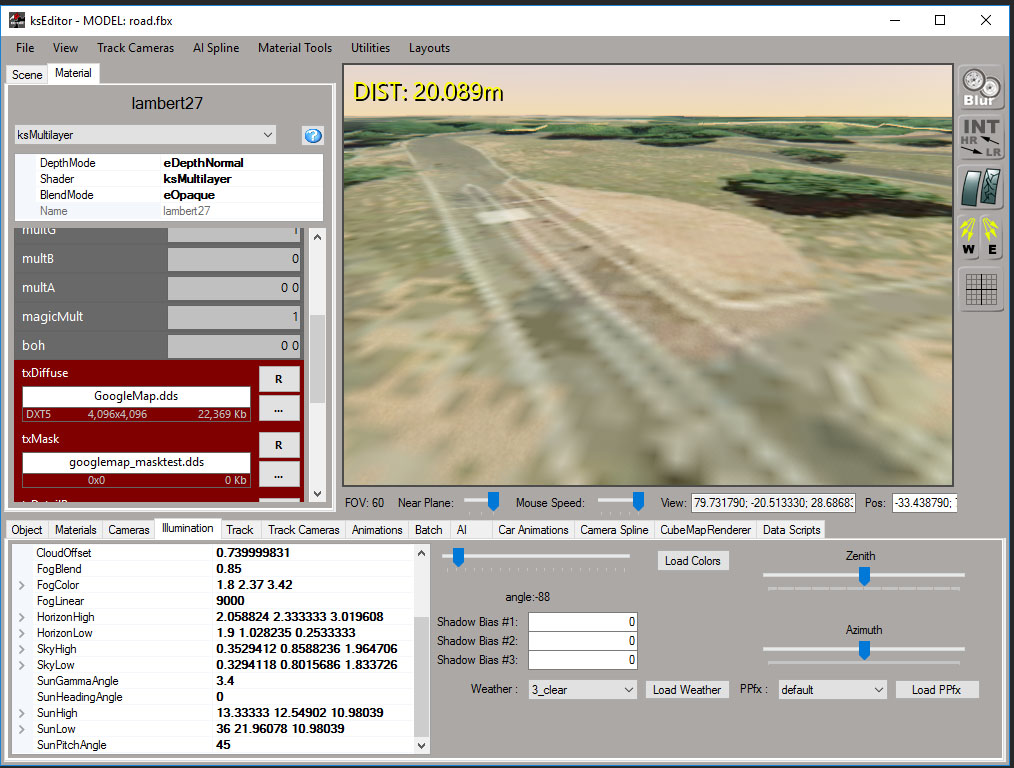Toggle the W E lights icon
The width and height of the screenshot is (1014, 768).
980,237
